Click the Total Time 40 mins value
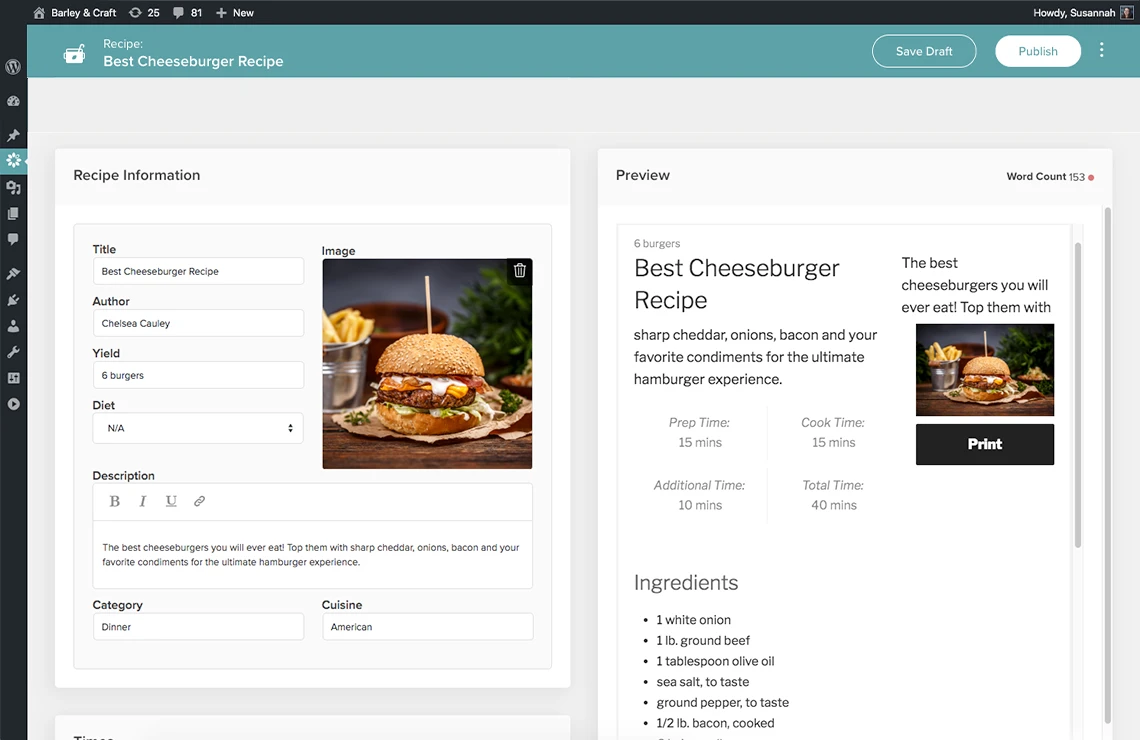This screenshot has width=1140, height=740. tap(833, 505)
